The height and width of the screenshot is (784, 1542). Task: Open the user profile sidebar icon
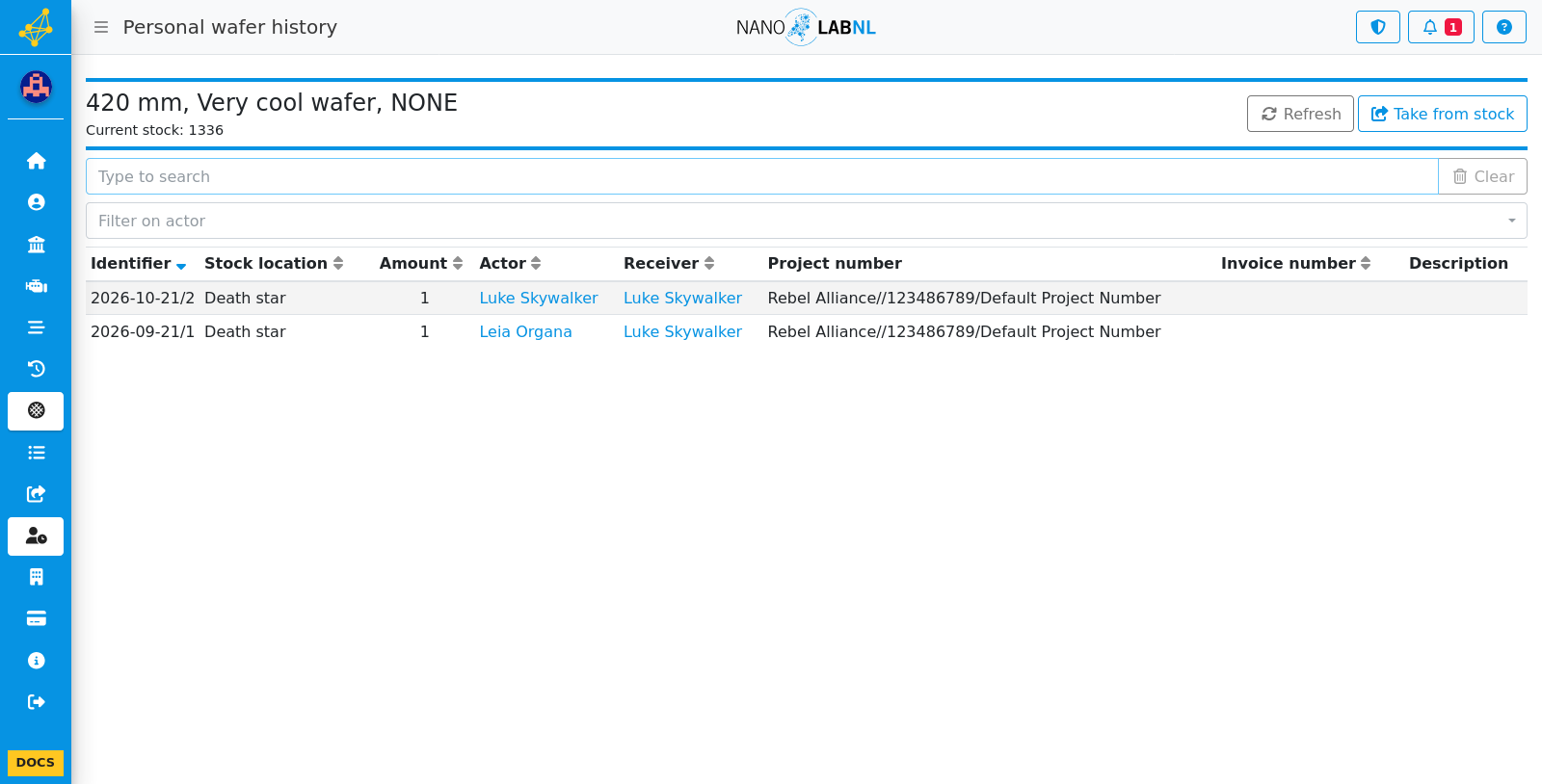pos(36,202)
